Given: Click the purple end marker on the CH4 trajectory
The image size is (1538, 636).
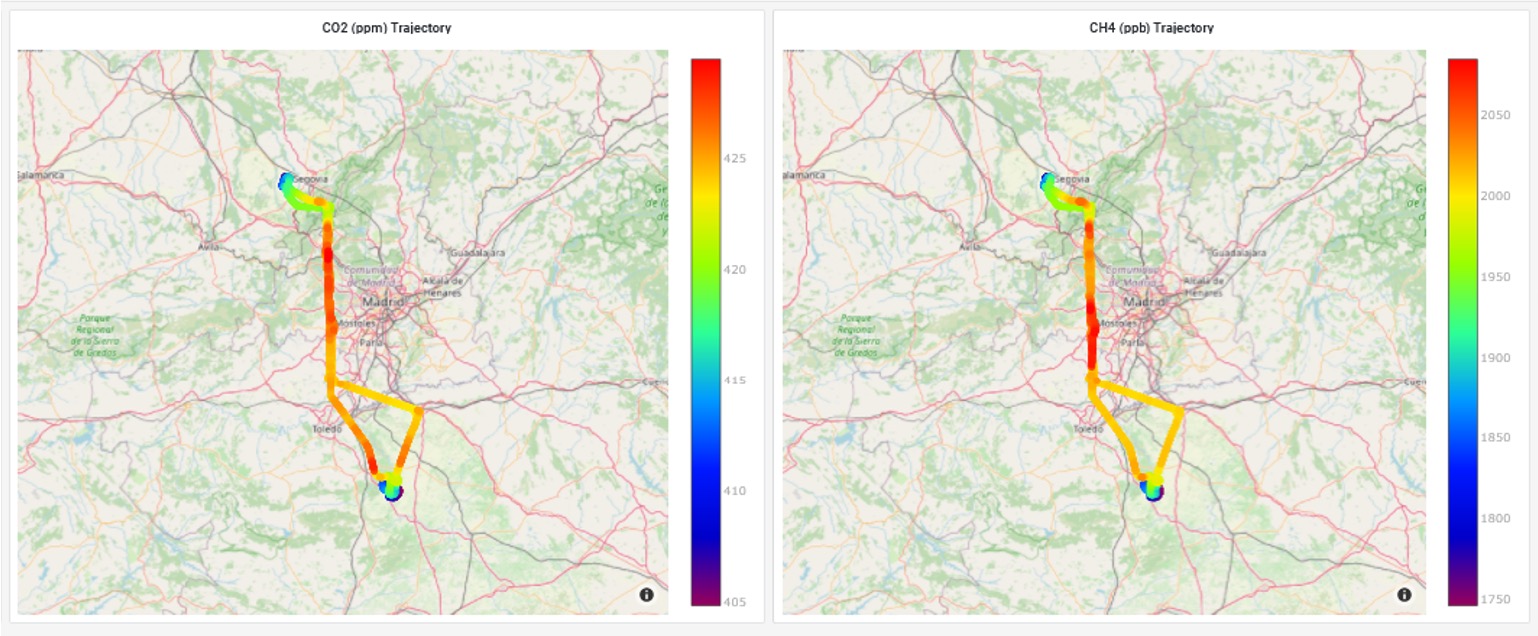Looking at the screenshot, I should point(1155,494).
